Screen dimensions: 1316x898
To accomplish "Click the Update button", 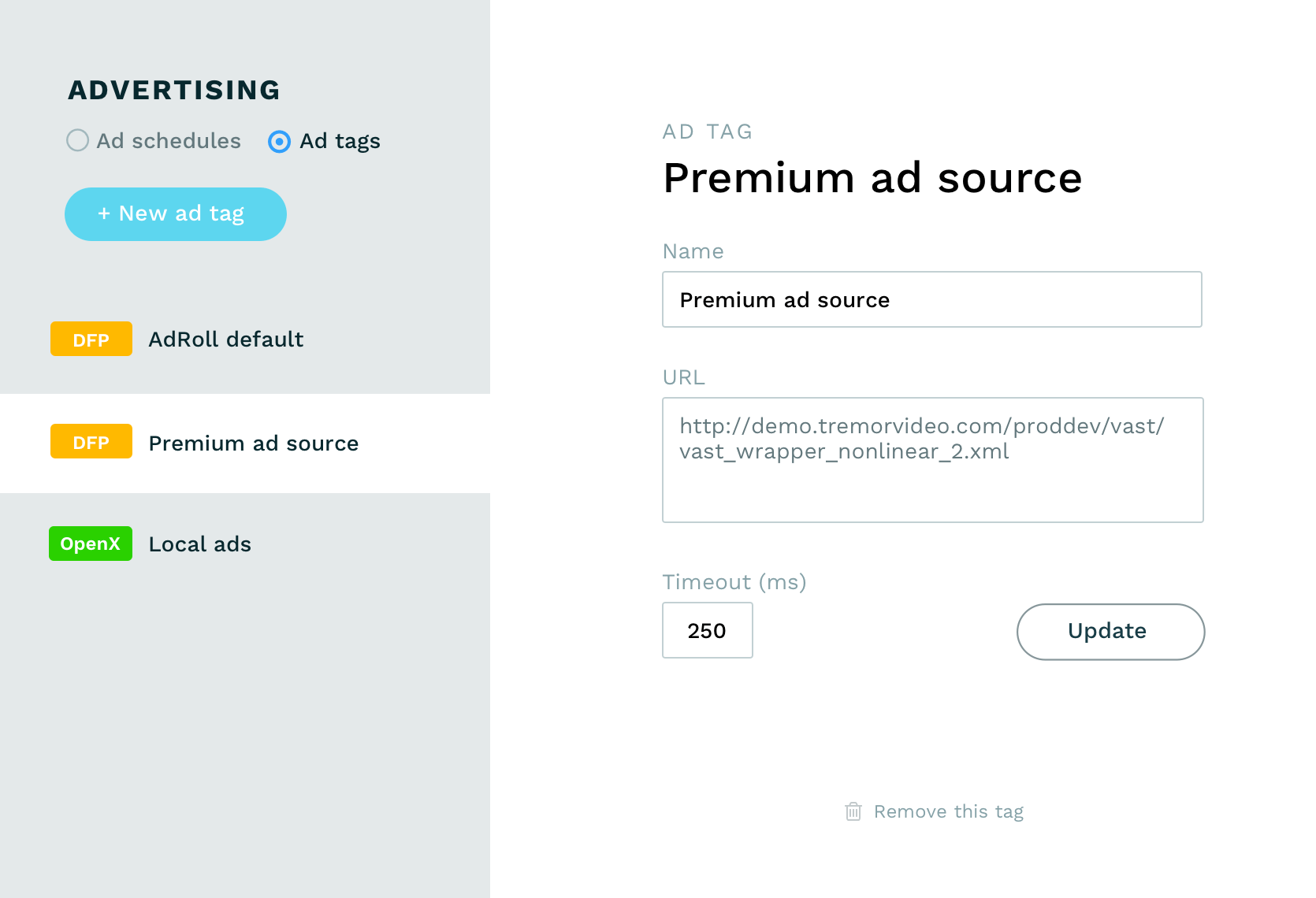I will [x=1108, y=631].
